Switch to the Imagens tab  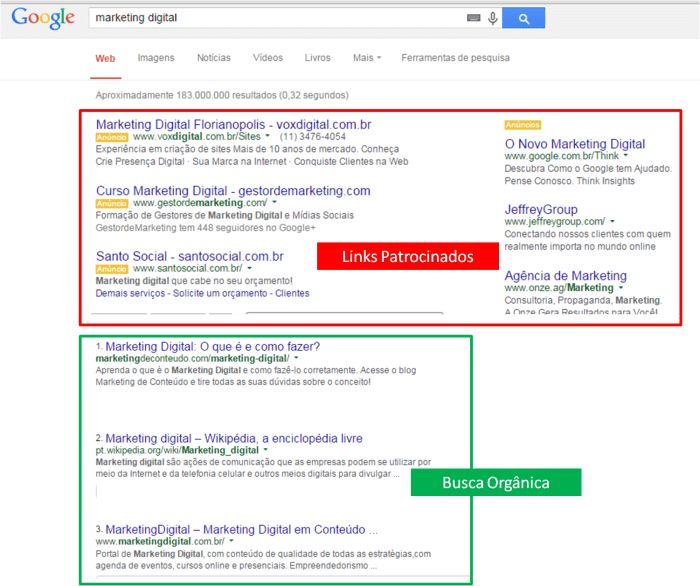click(156, 58)
